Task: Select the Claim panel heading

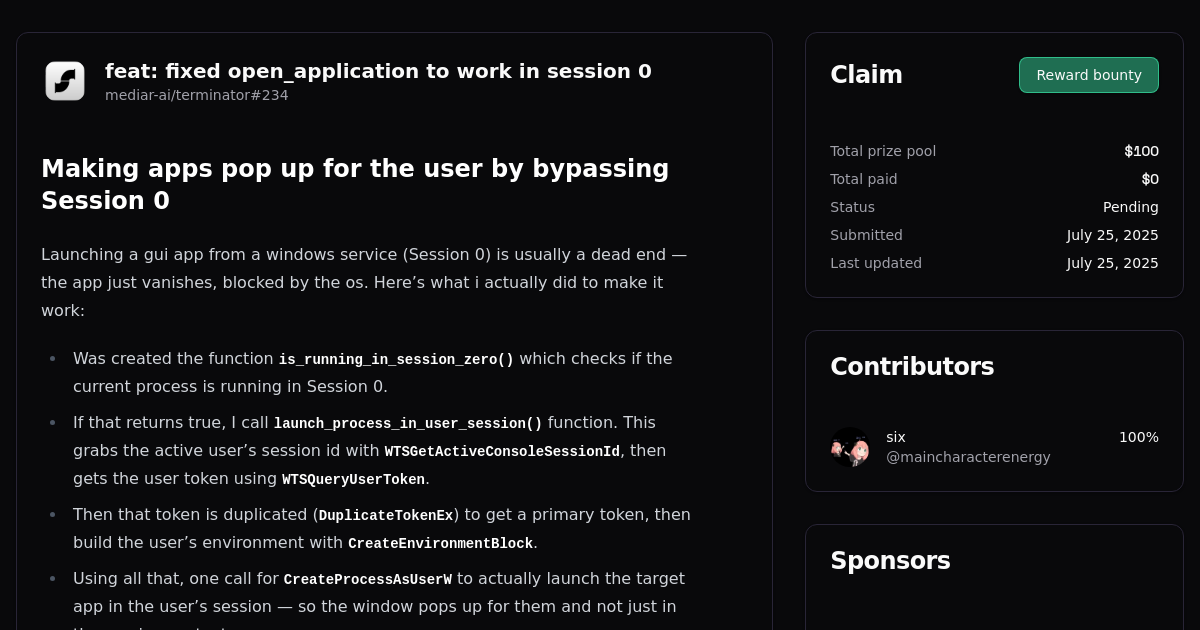Action: [x=866, y=74]
